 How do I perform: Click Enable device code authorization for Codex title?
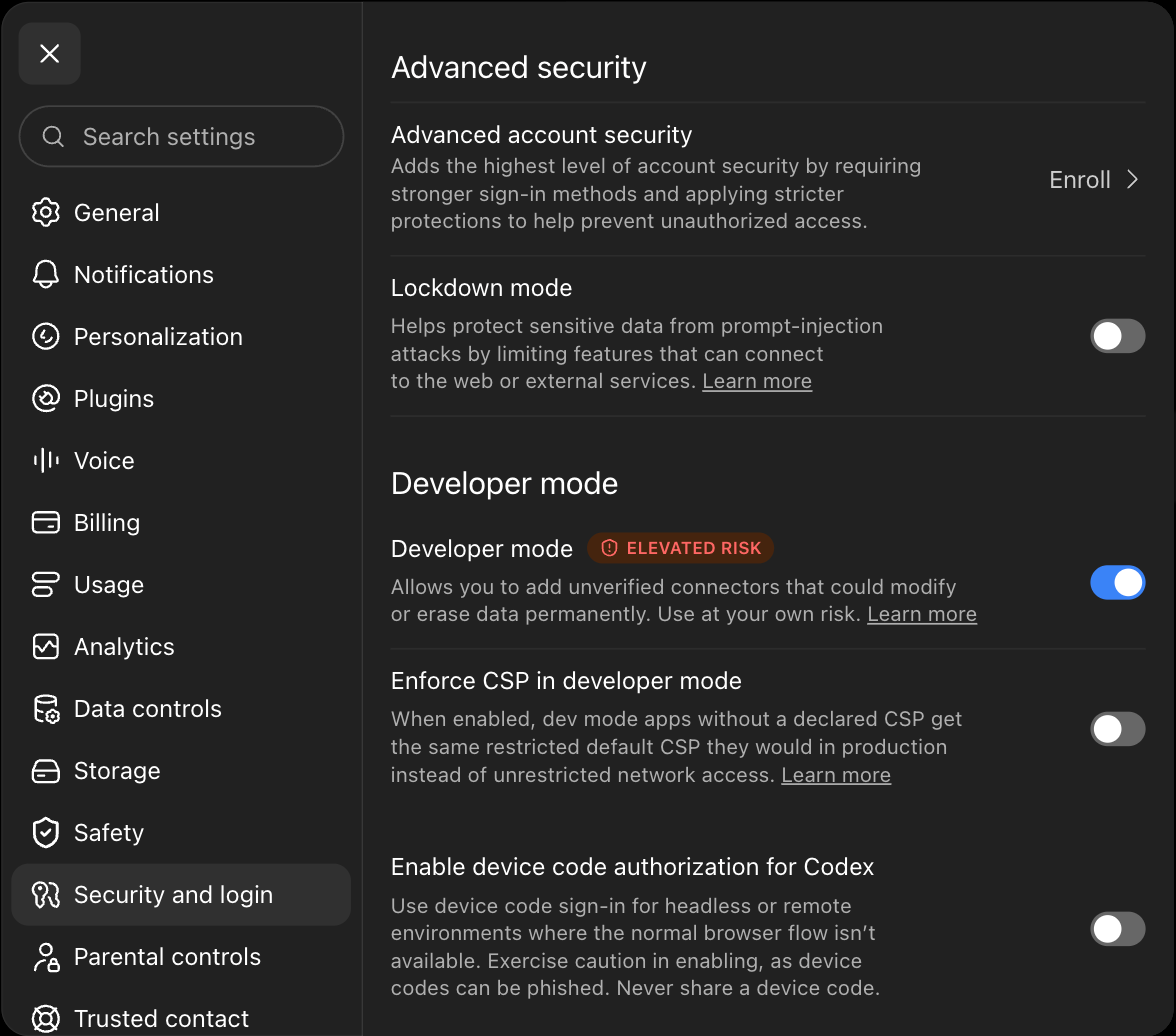pyautogui.click(x=632, y=867)
